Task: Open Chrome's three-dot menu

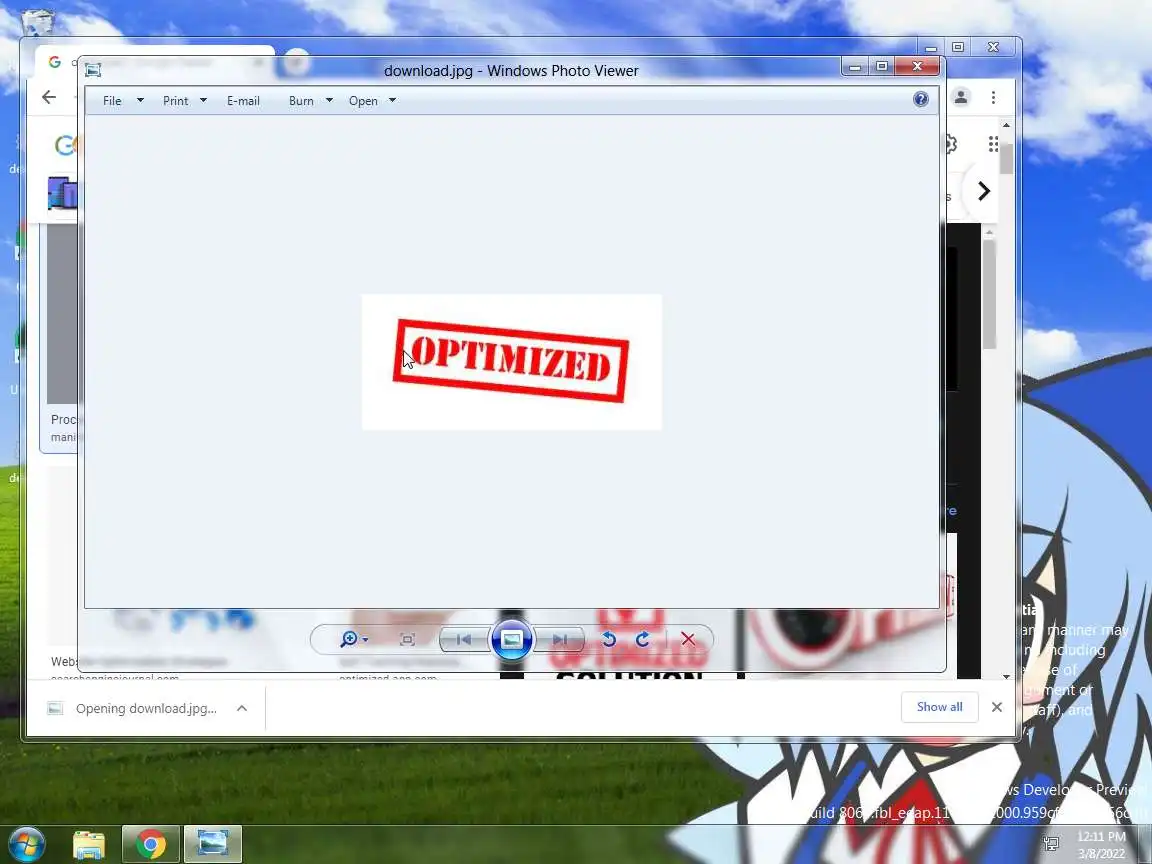Action: tap(993, 97)
